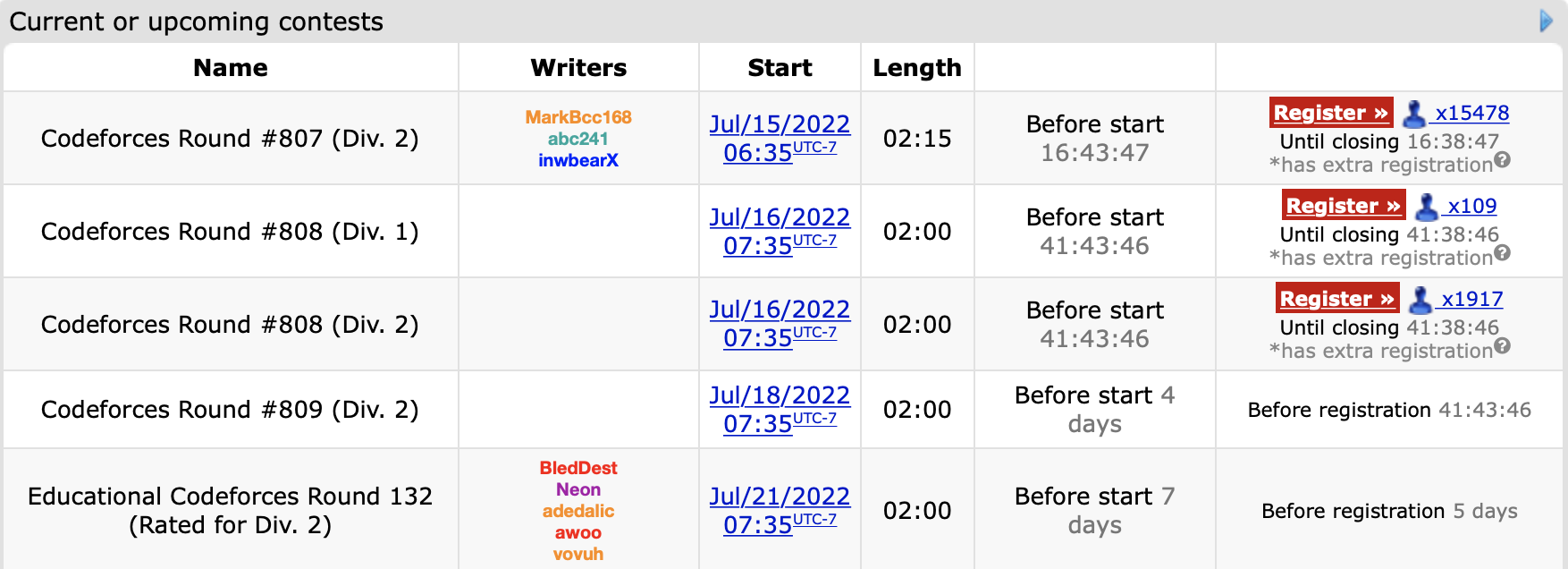Screen dimensions: 1568x569
Task: Click the extra registration help icon for Round #807
Action: tap(1503, 160)
